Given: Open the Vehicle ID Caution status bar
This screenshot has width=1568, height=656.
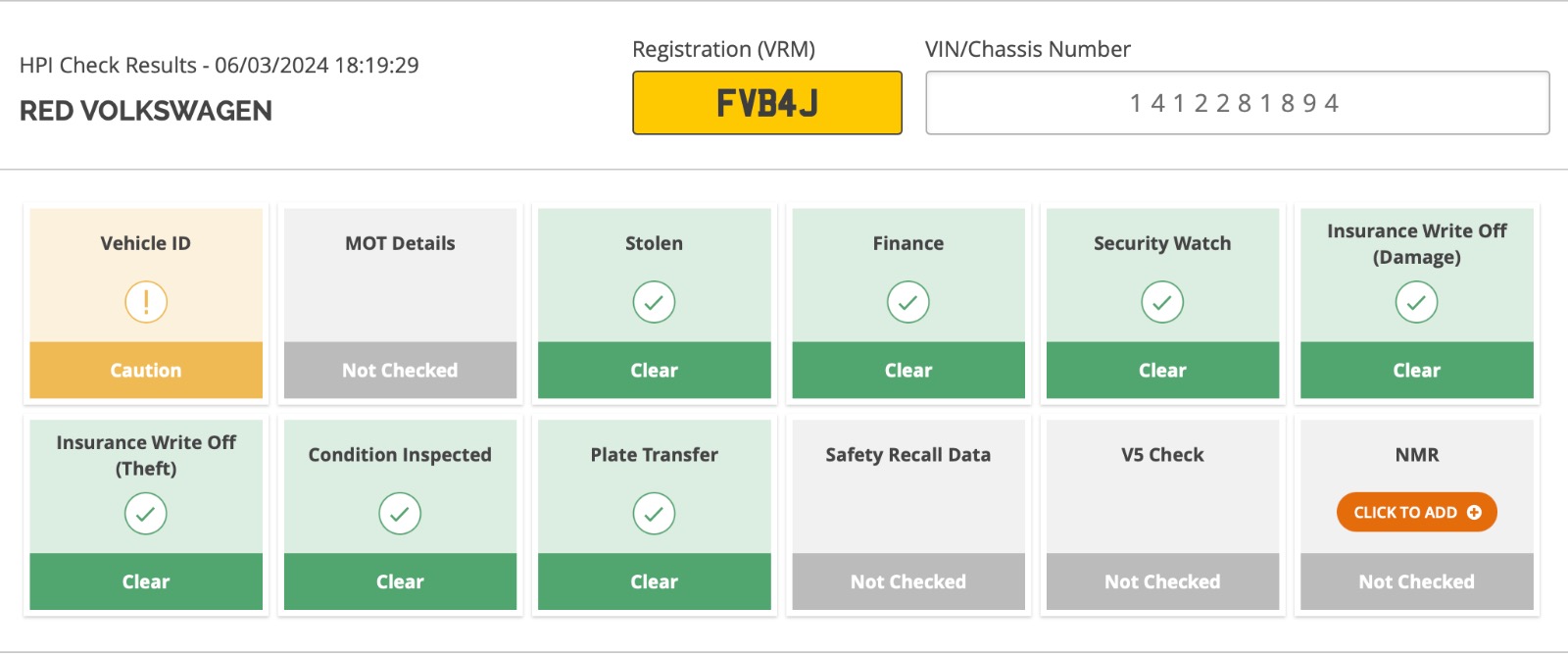Looking at the screenshot, I should pyautogui.click(x=146, y=370).
